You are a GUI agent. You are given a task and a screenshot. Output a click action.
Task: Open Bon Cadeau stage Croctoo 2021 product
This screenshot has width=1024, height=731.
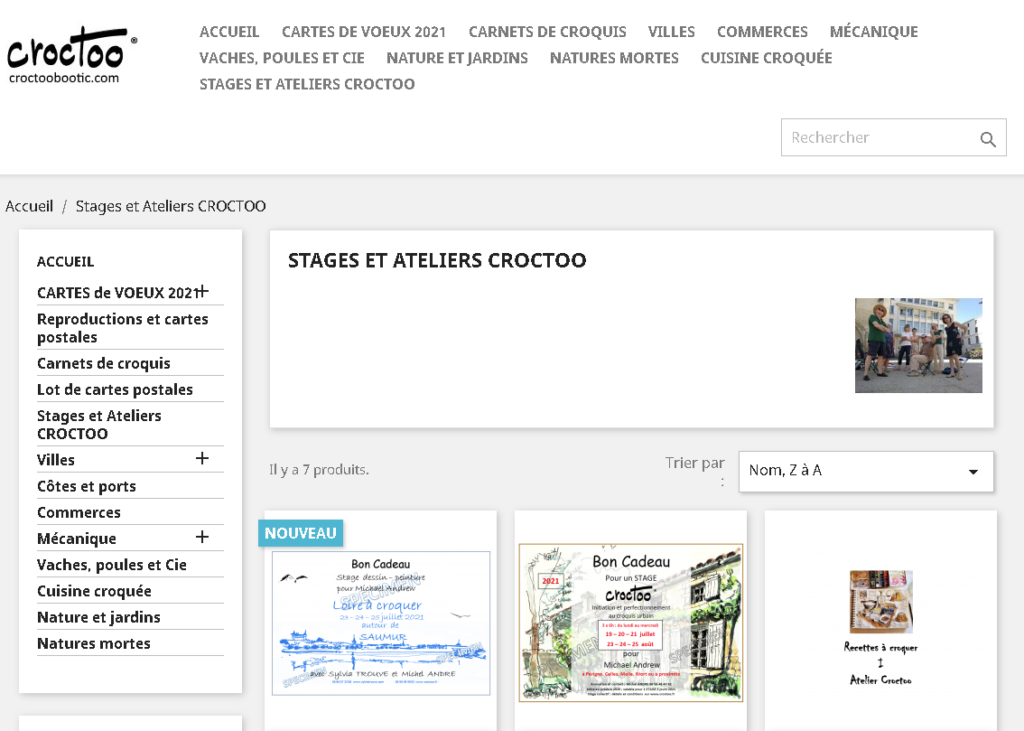[631, 623]
